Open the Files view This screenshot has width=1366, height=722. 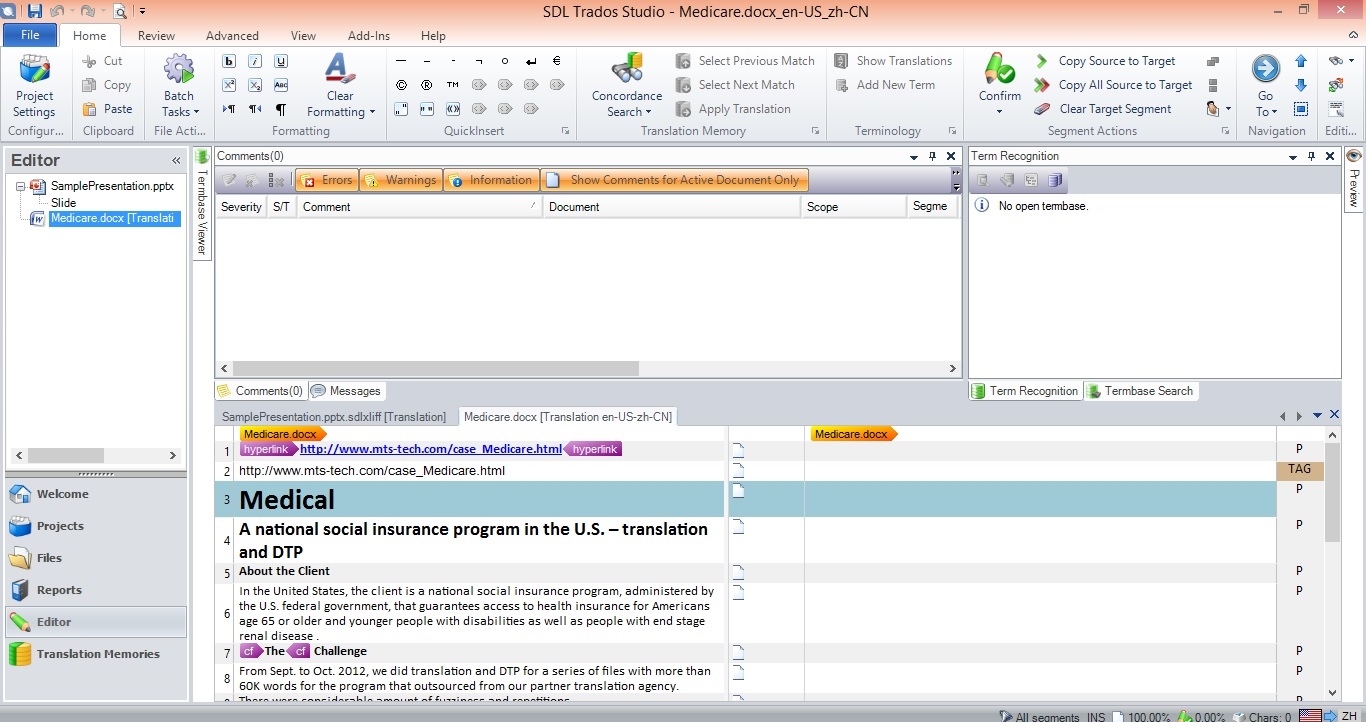click(96, 558)
